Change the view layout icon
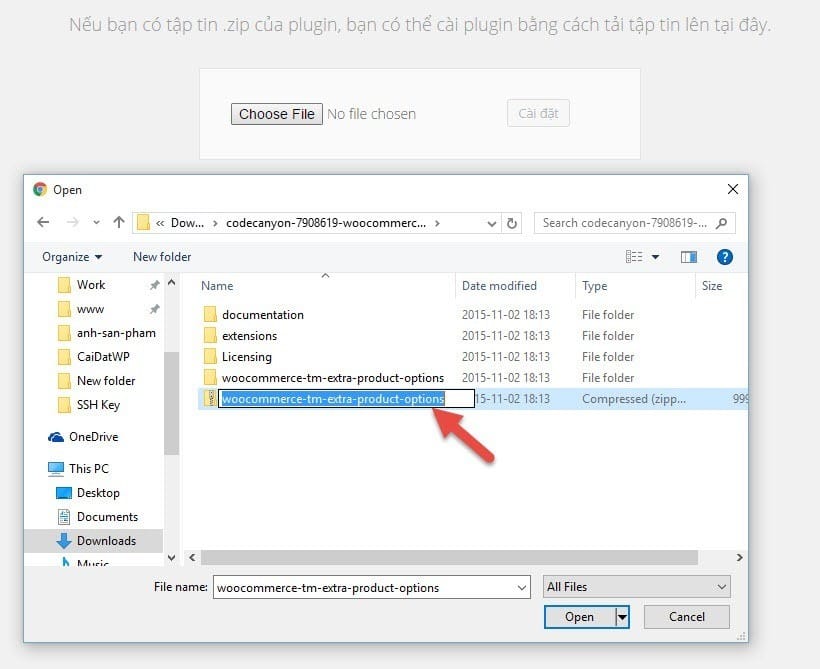820x669 pixels. coord(634,256)
